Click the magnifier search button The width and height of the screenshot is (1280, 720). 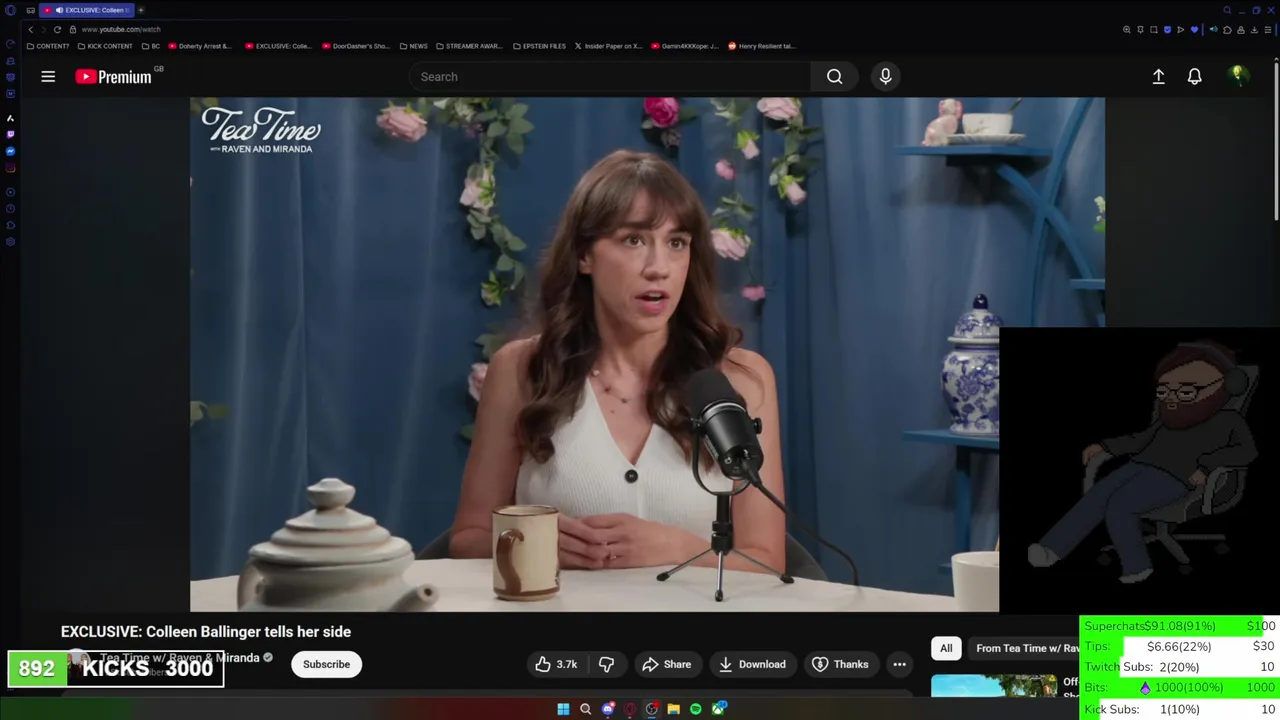pyautogui.click(x=834, y=76)
